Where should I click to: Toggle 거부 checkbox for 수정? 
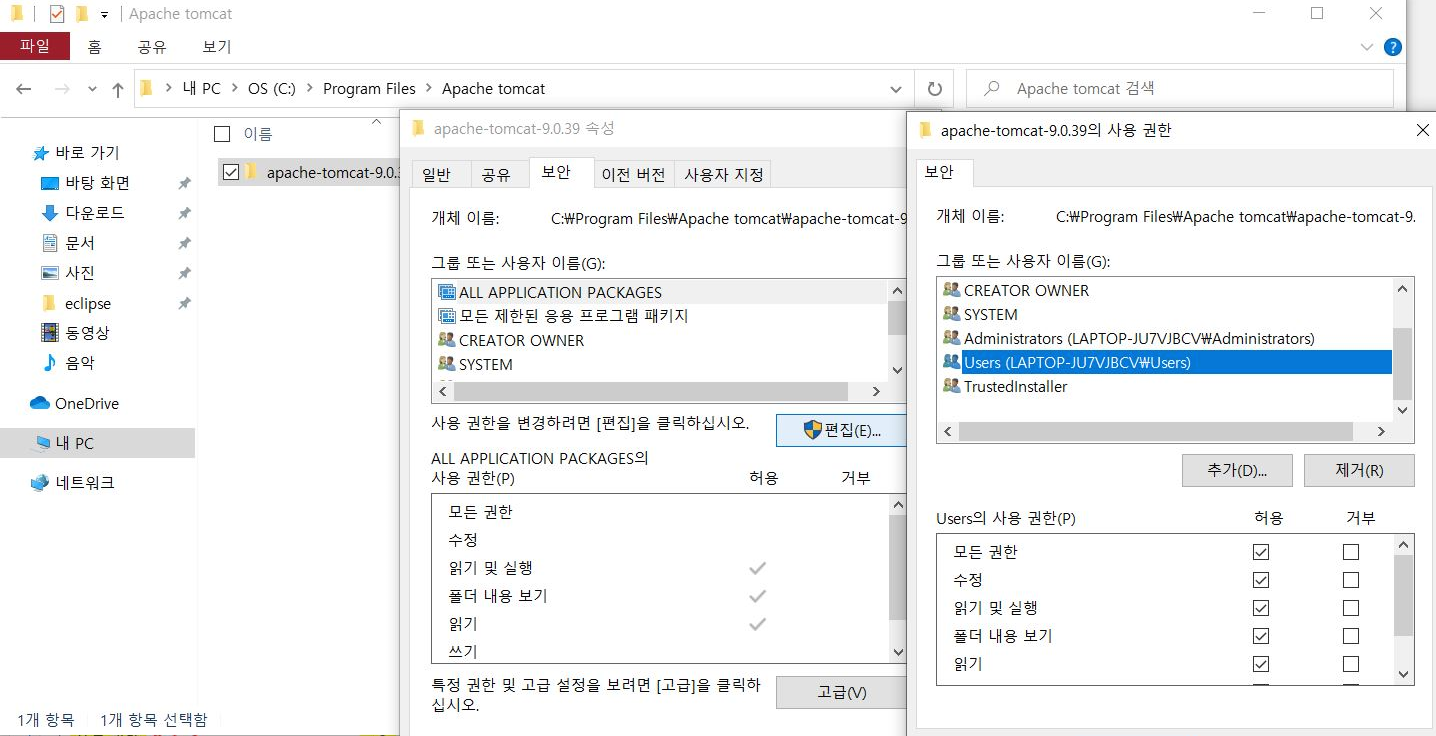click(x=1351, y=580)
